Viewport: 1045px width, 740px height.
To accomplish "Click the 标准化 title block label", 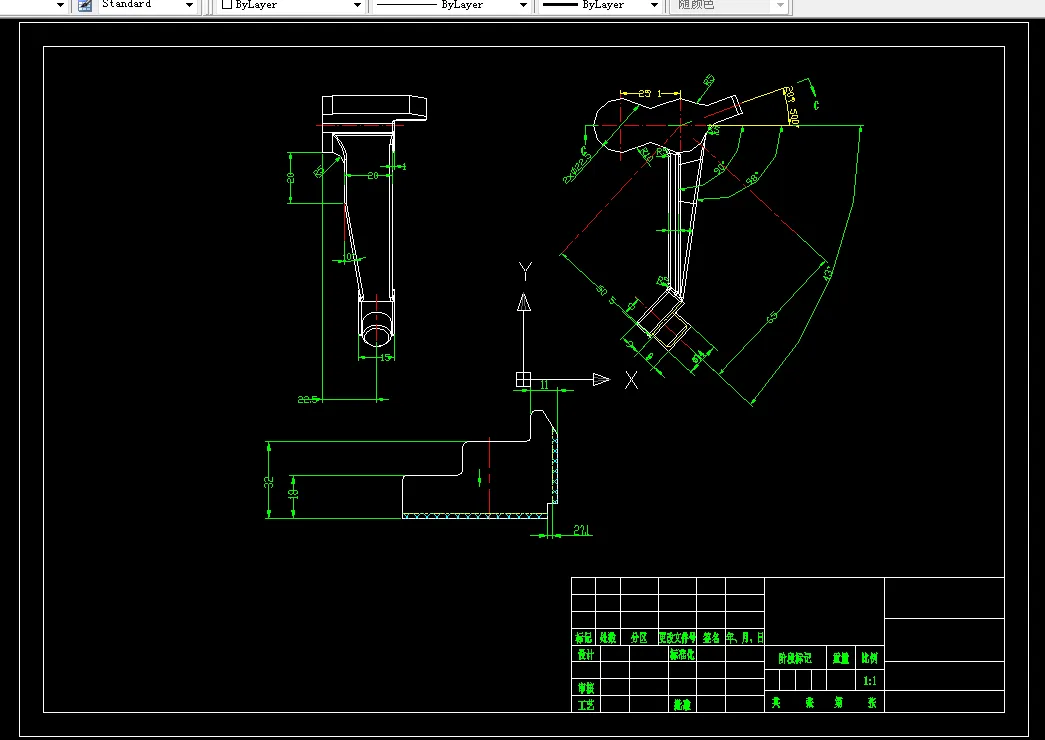I will [682, 655].
